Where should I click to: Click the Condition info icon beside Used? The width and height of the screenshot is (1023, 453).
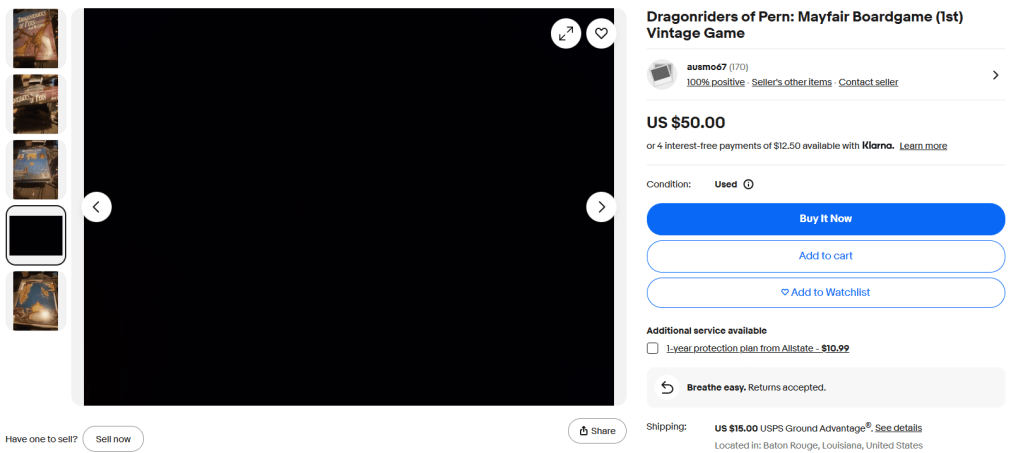coord(748,184)
